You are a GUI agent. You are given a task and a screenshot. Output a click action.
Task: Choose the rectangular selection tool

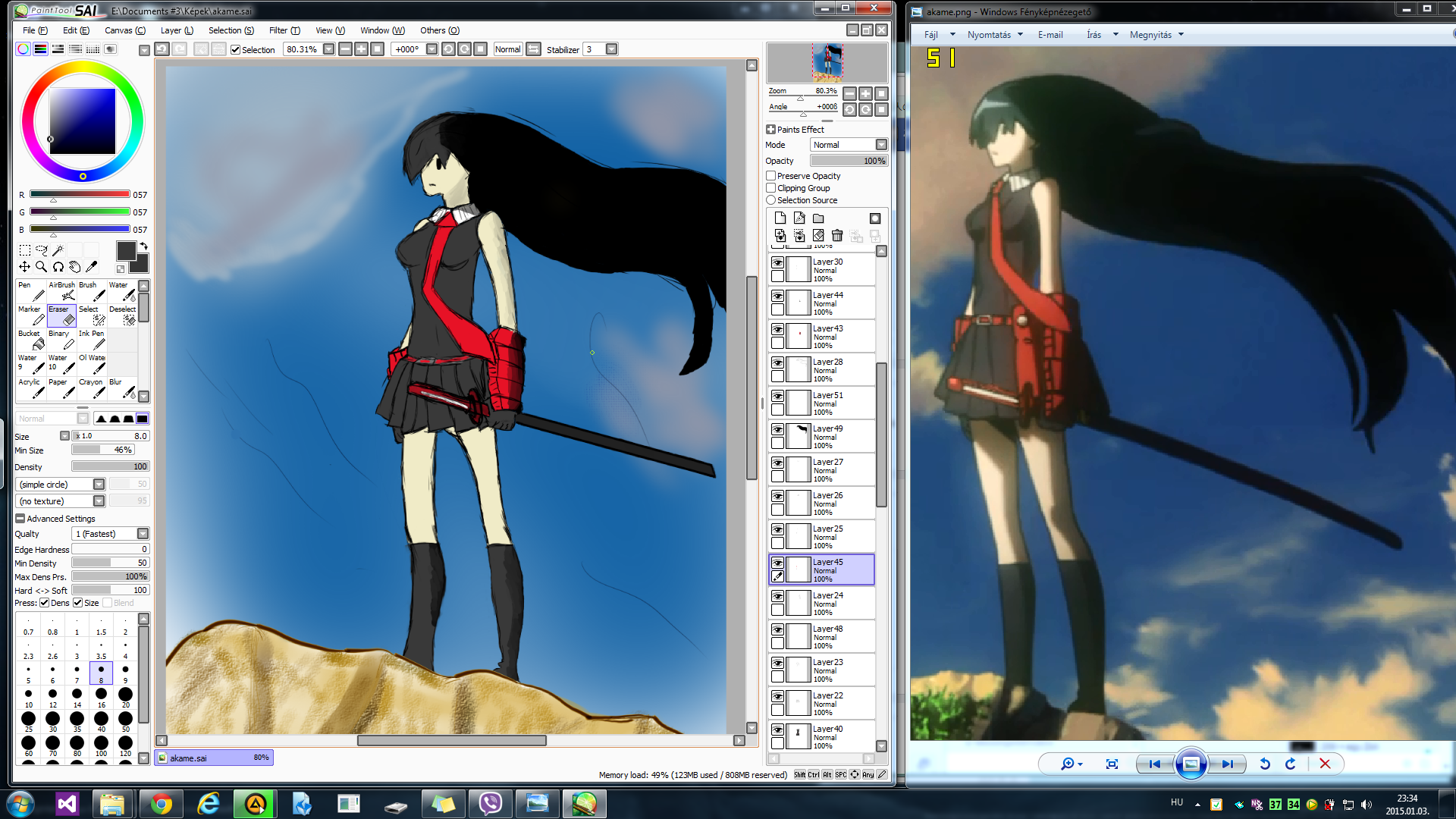(24, 250)
